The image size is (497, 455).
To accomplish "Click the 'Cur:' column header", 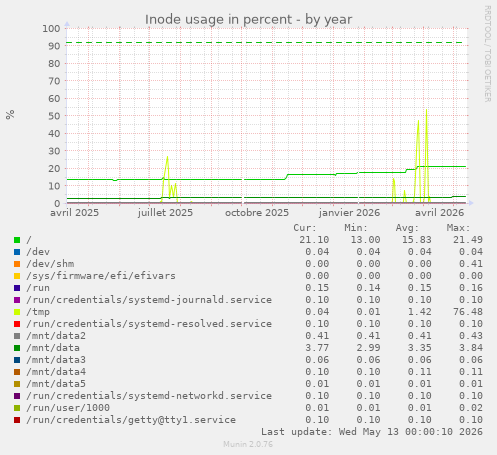I will [x=305, y=228].
